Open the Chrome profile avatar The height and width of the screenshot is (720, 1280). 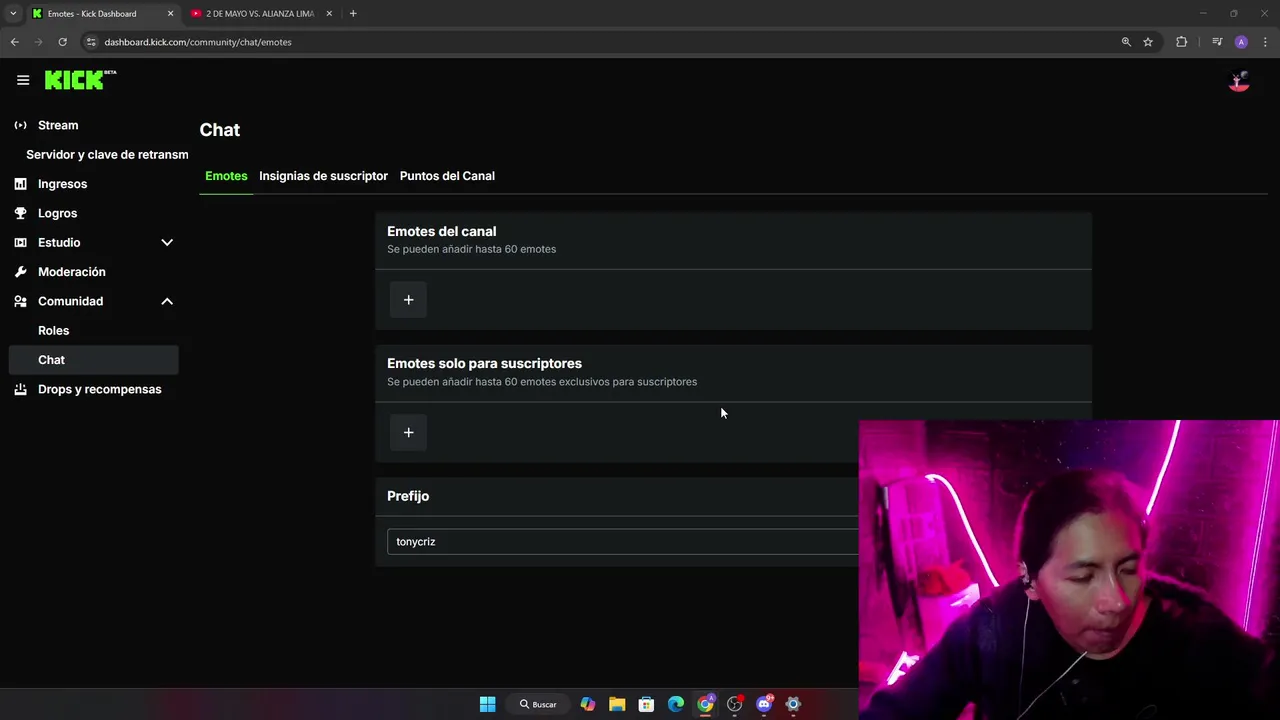tap(1241, 42)
